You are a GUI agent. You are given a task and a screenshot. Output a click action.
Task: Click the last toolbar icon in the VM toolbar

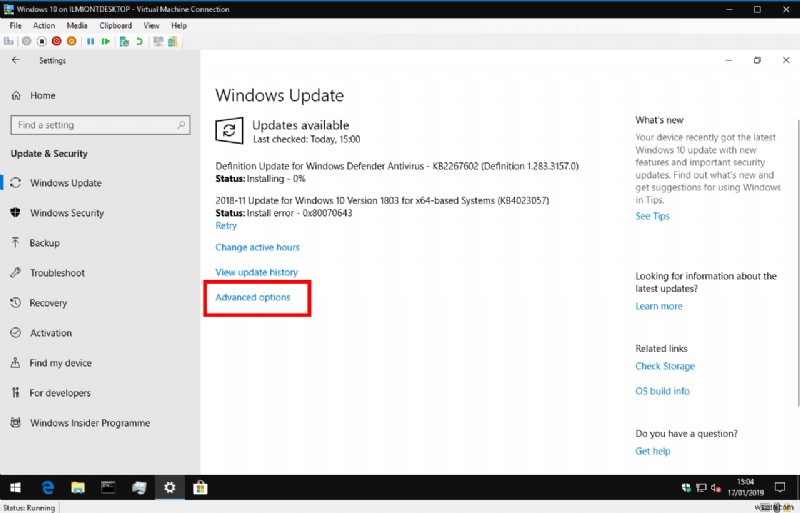tap(173, 41)
